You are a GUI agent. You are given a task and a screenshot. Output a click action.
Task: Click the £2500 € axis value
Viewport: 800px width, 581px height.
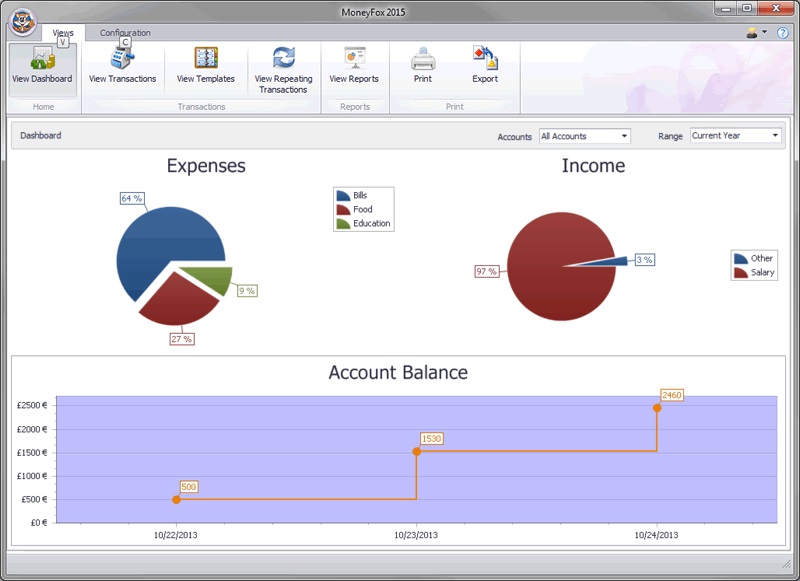(32, 406)
